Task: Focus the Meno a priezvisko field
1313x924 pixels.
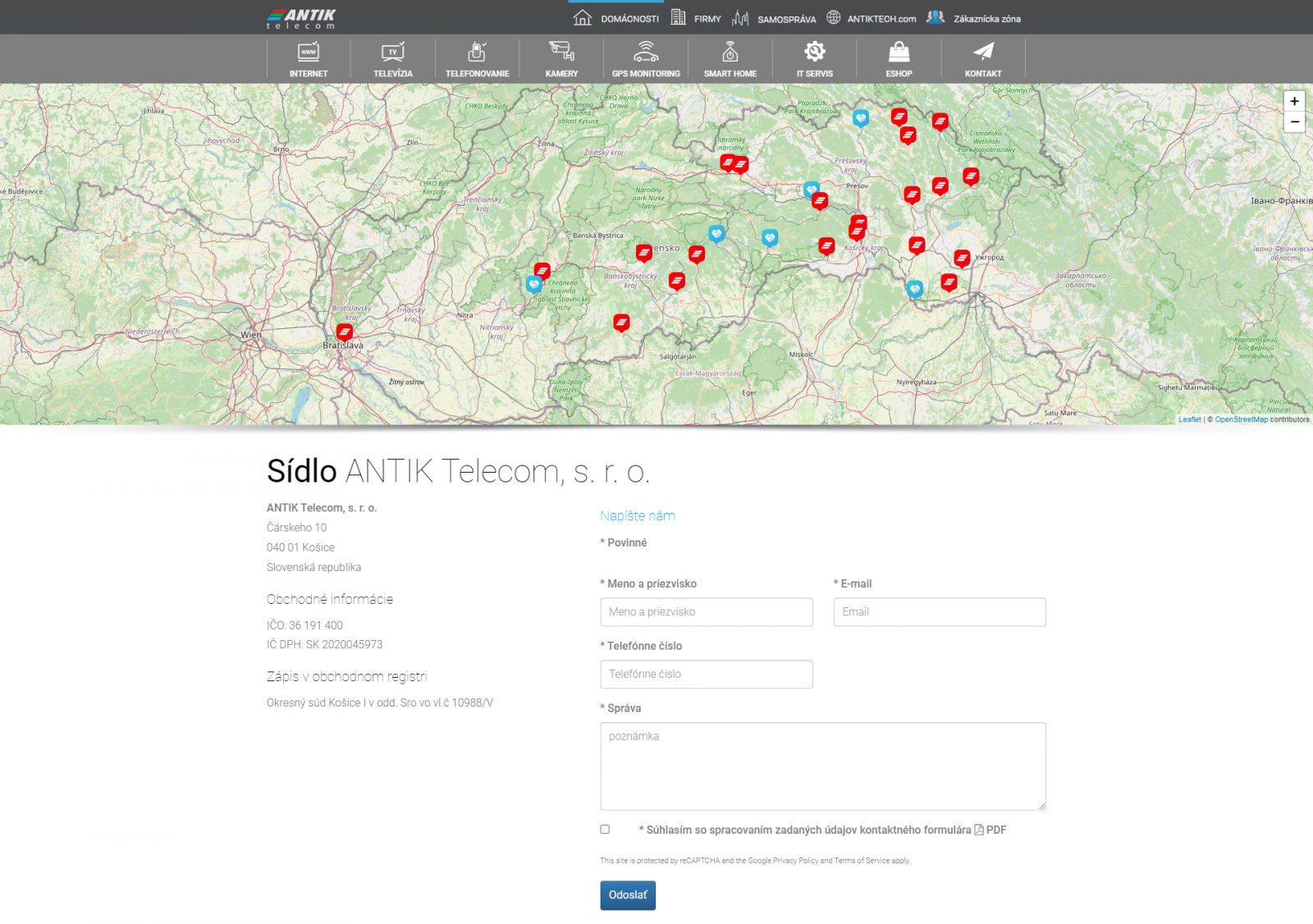Action: (x=706, y=612)
